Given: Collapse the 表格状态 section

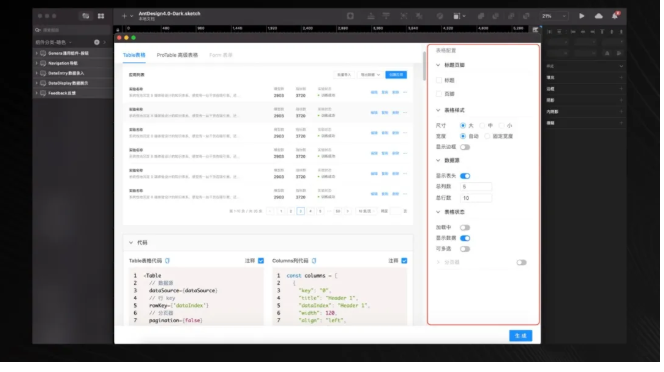Looking at the screenshot, I should click(x=438, y=212).
